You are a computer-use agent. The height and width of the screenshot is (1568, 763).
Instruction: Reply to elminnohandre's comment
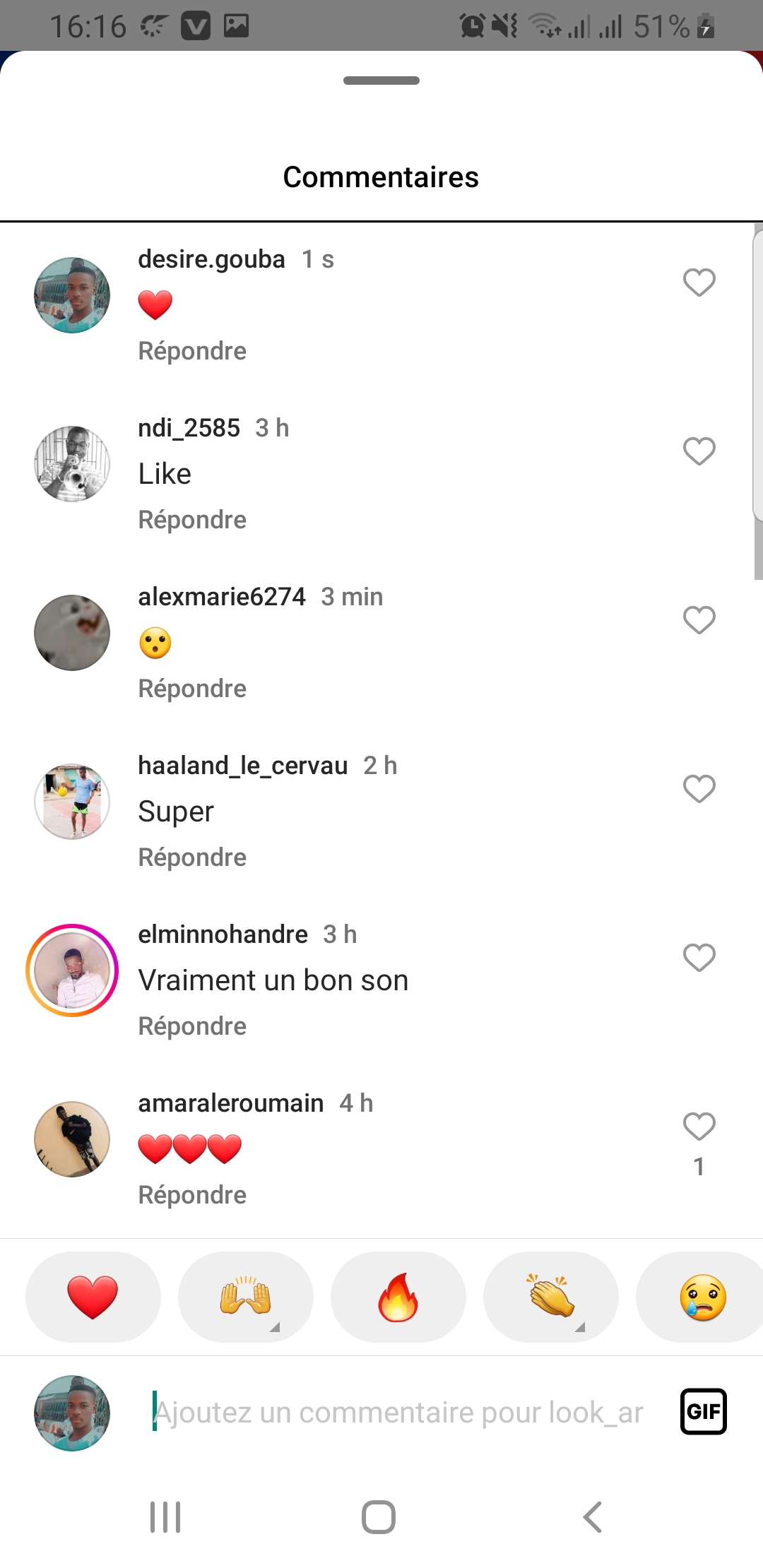point(192,1026)
